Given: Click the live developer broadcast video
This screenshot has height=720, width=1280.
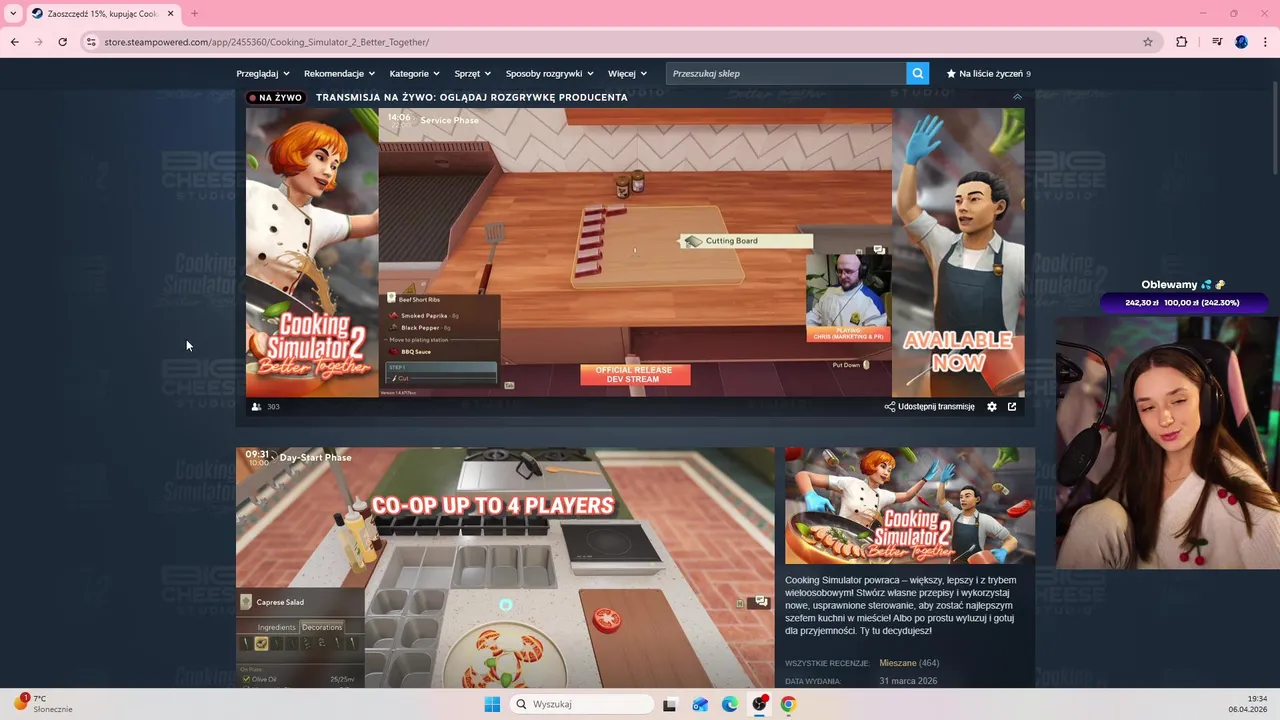Looking at the screenshot, I should click(x=635, y=252).
